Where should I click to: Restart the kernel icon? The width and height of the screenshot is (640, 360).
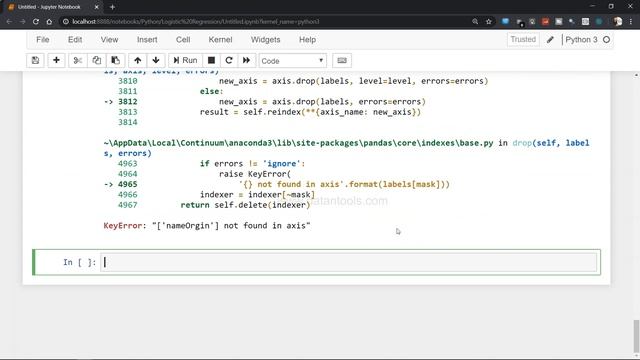(229, 60)
